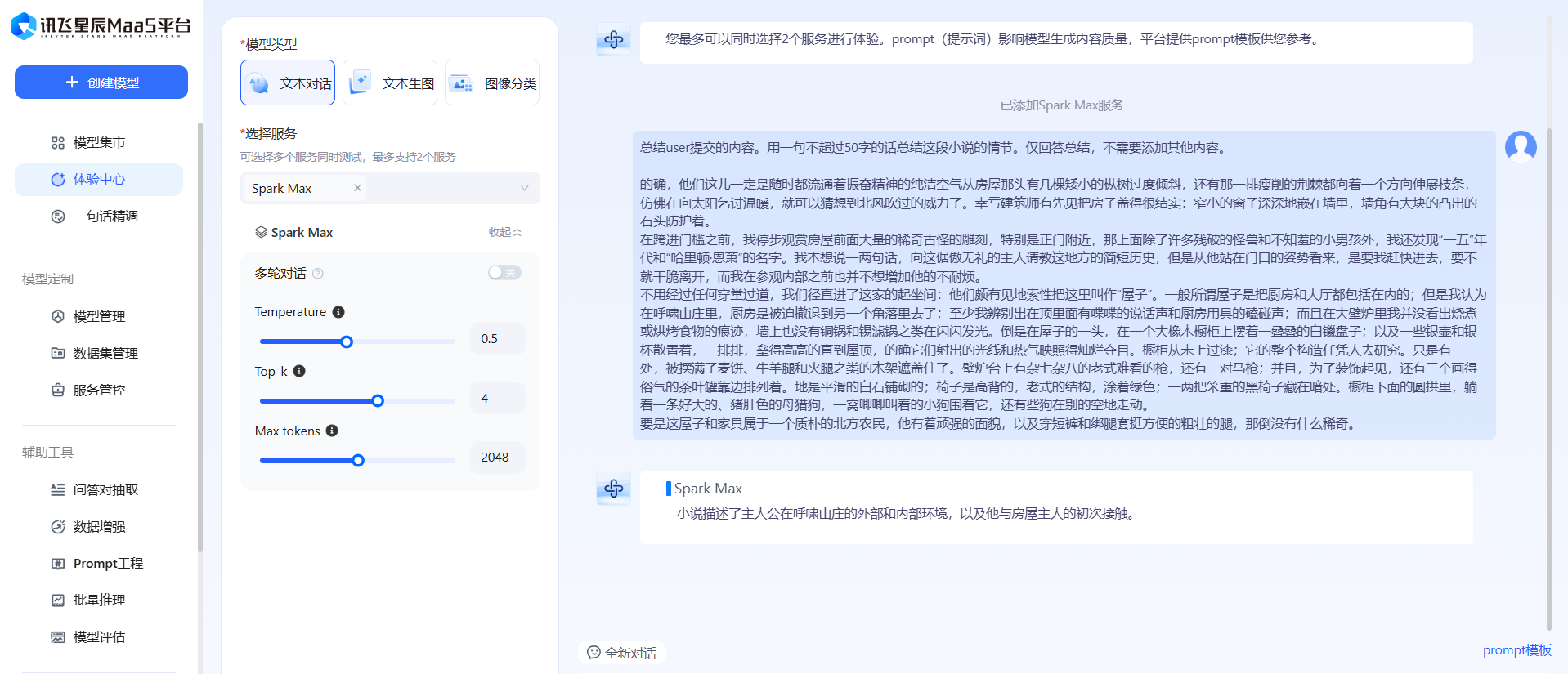The height and width of the screenshot is (674, 1568).
Task: Click the 数据集管理 icon
Action: pyautogui.click(x=58, y=353)
